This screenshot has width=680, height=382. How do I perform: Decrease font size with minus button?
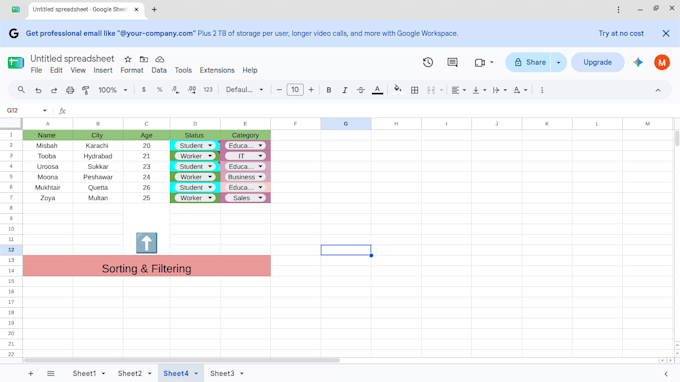tap(279, 90)
